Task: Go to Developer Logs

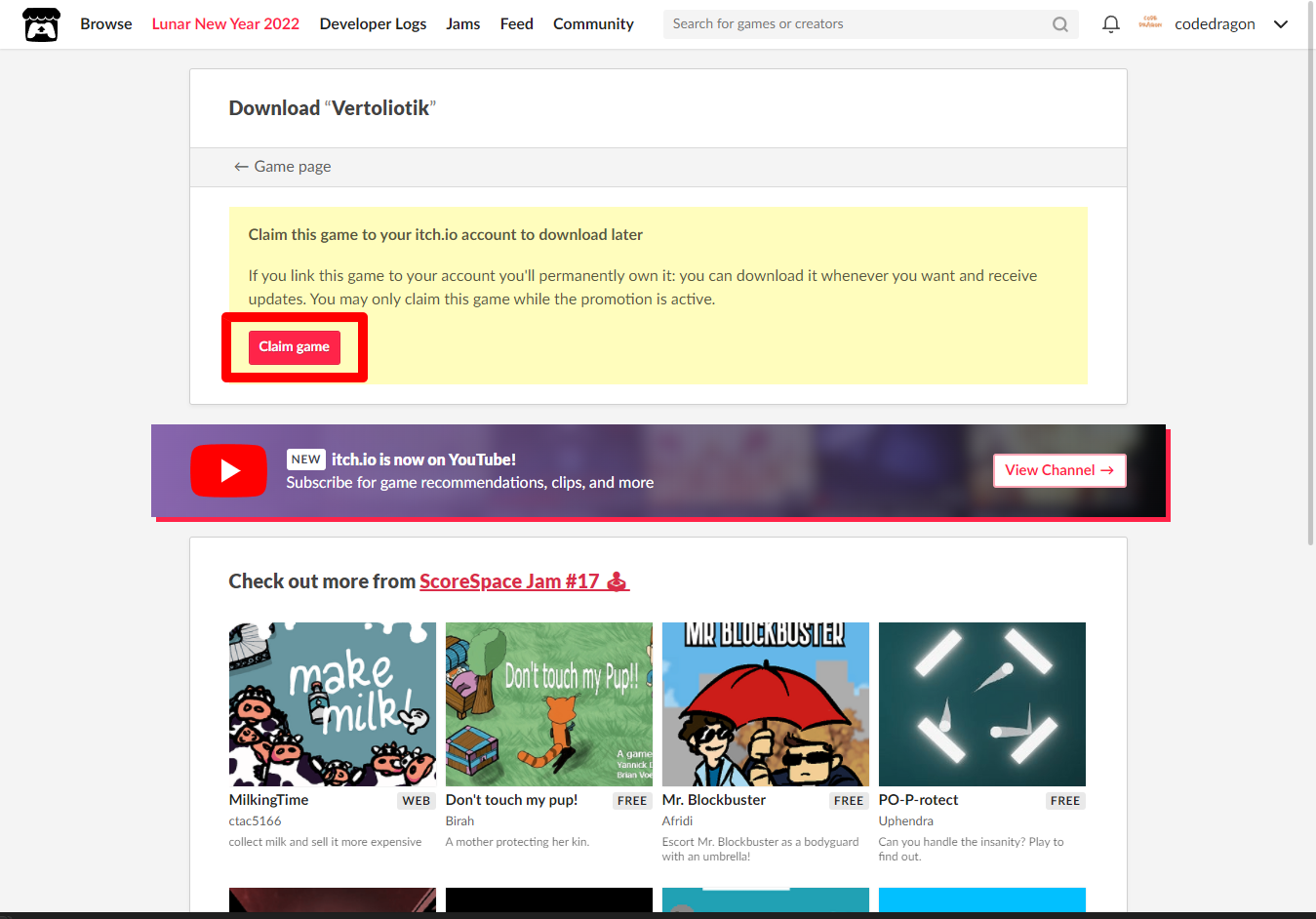Action: (x=373, y=24)
